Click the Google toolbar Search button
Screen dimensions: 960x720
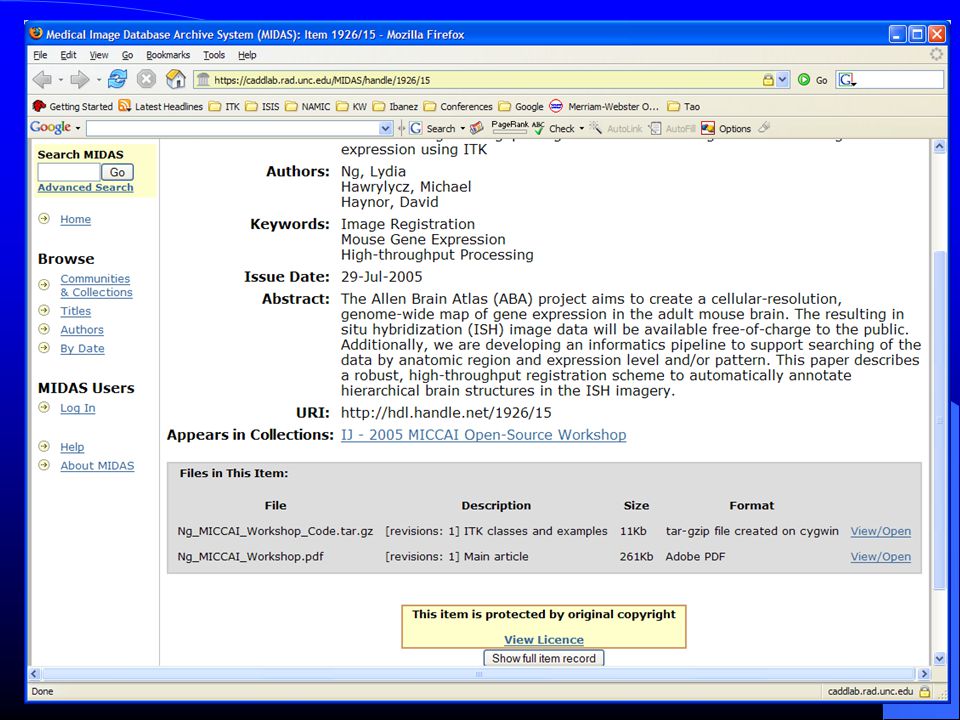point(432,128)
